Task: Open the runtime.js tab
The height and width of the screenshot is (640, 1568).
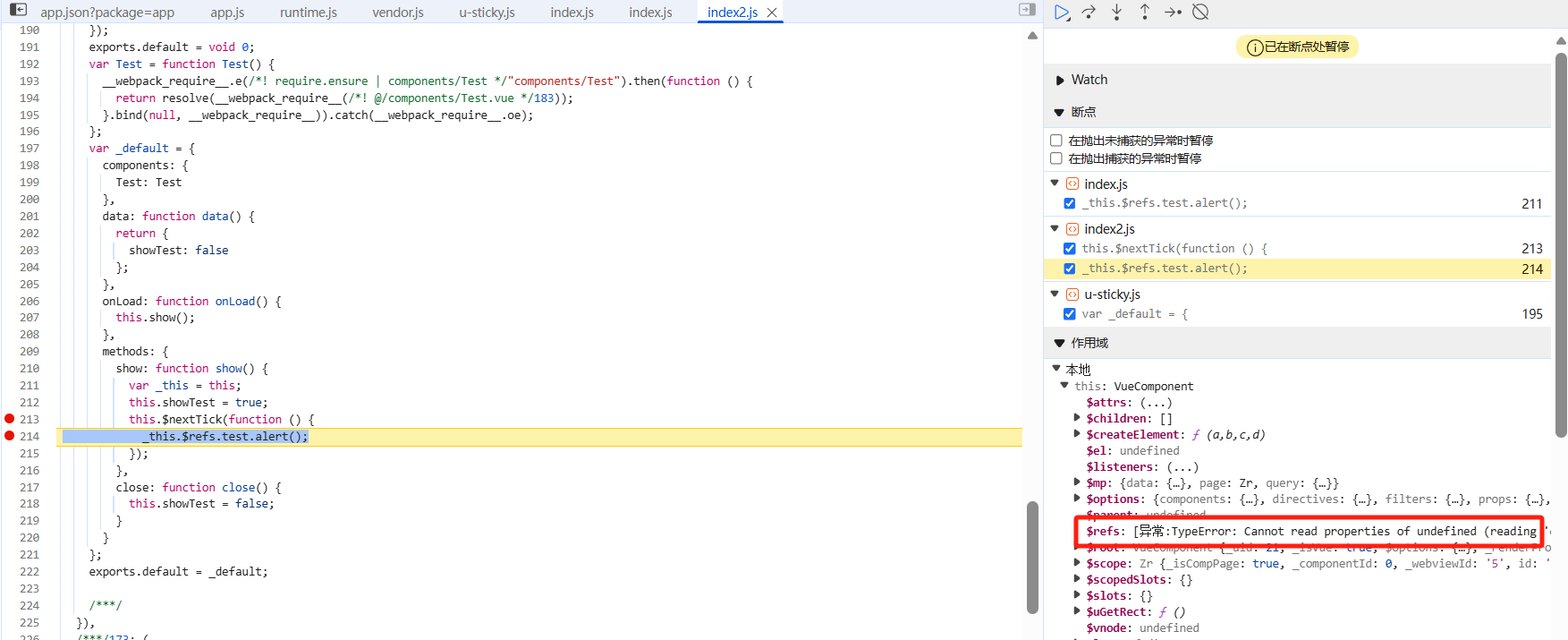Action: tap(308, 13)
